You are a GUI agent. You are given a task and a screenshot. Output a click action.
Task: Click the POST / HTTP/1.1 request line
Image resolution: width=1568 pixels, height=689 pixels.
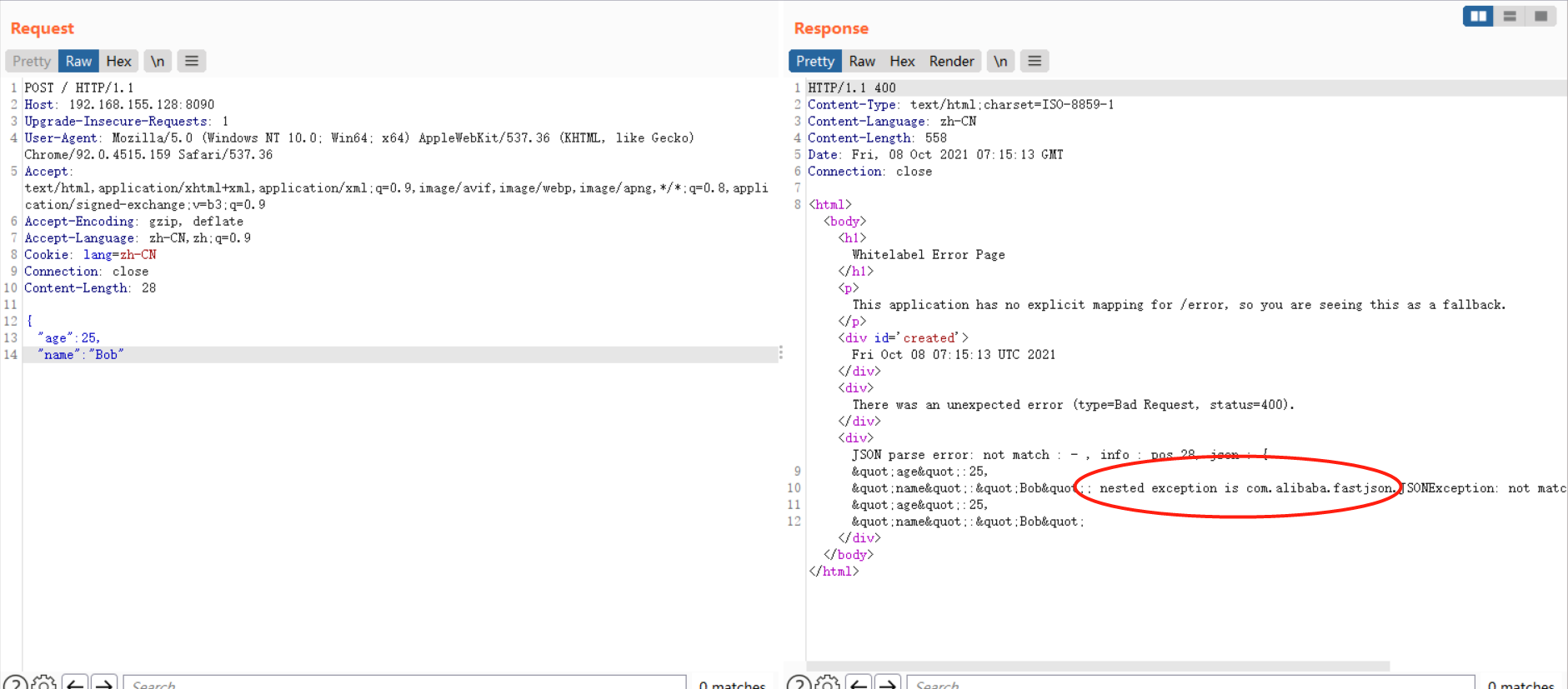coord(79,88)
